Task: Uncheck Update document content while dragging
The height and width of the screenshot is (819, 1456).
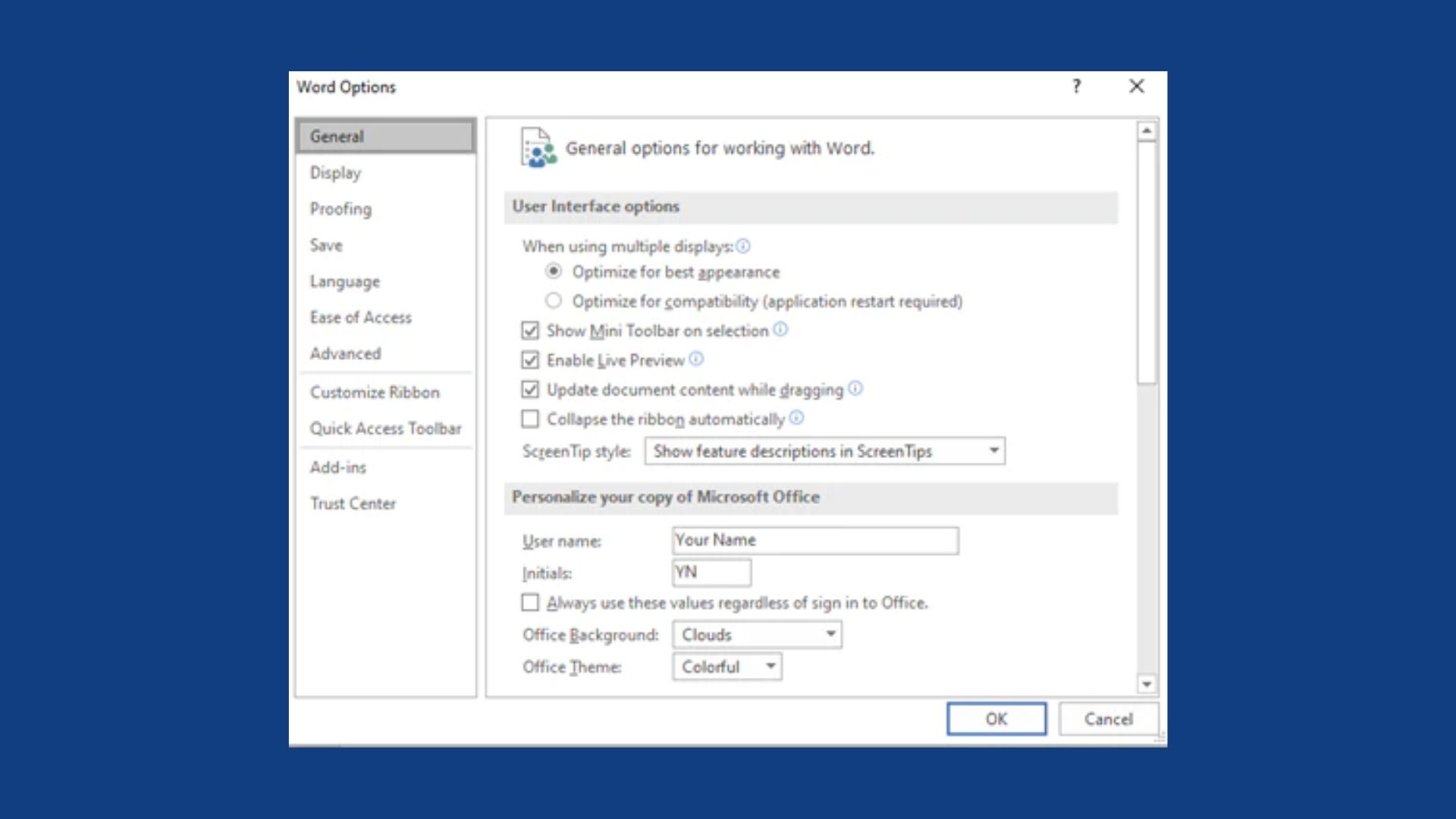Action: 530,390
